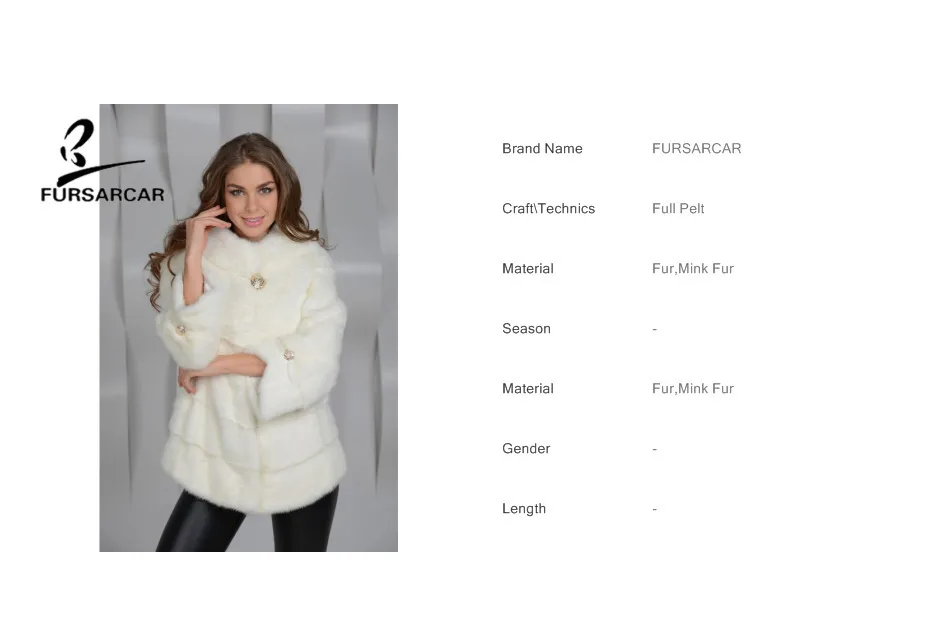Click the second Fur,Mink Fur value

coord(693,388)
